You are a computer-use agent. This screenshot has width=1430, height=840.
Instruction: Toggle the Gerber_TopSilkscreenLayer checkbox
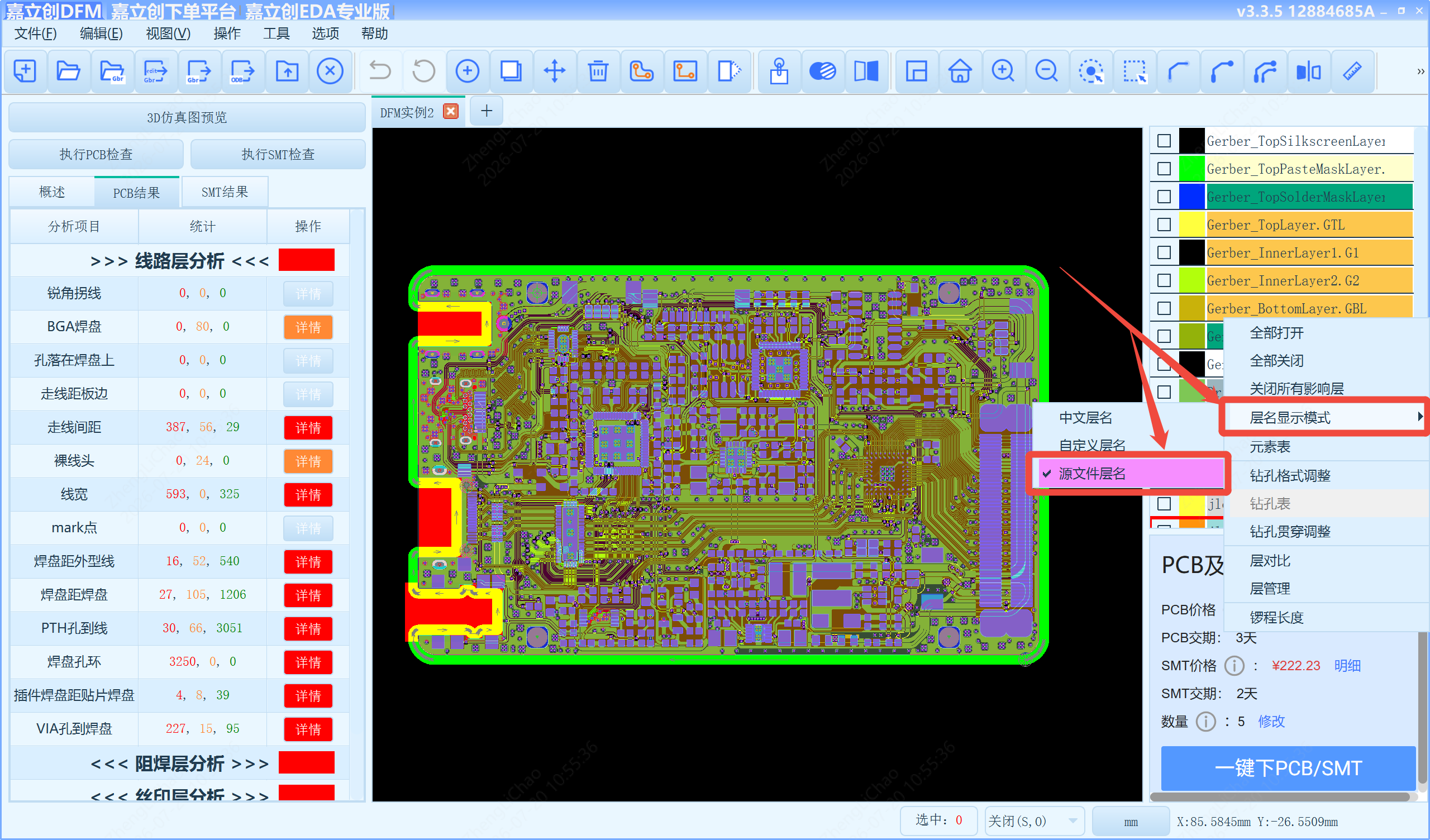point(1164,141)
